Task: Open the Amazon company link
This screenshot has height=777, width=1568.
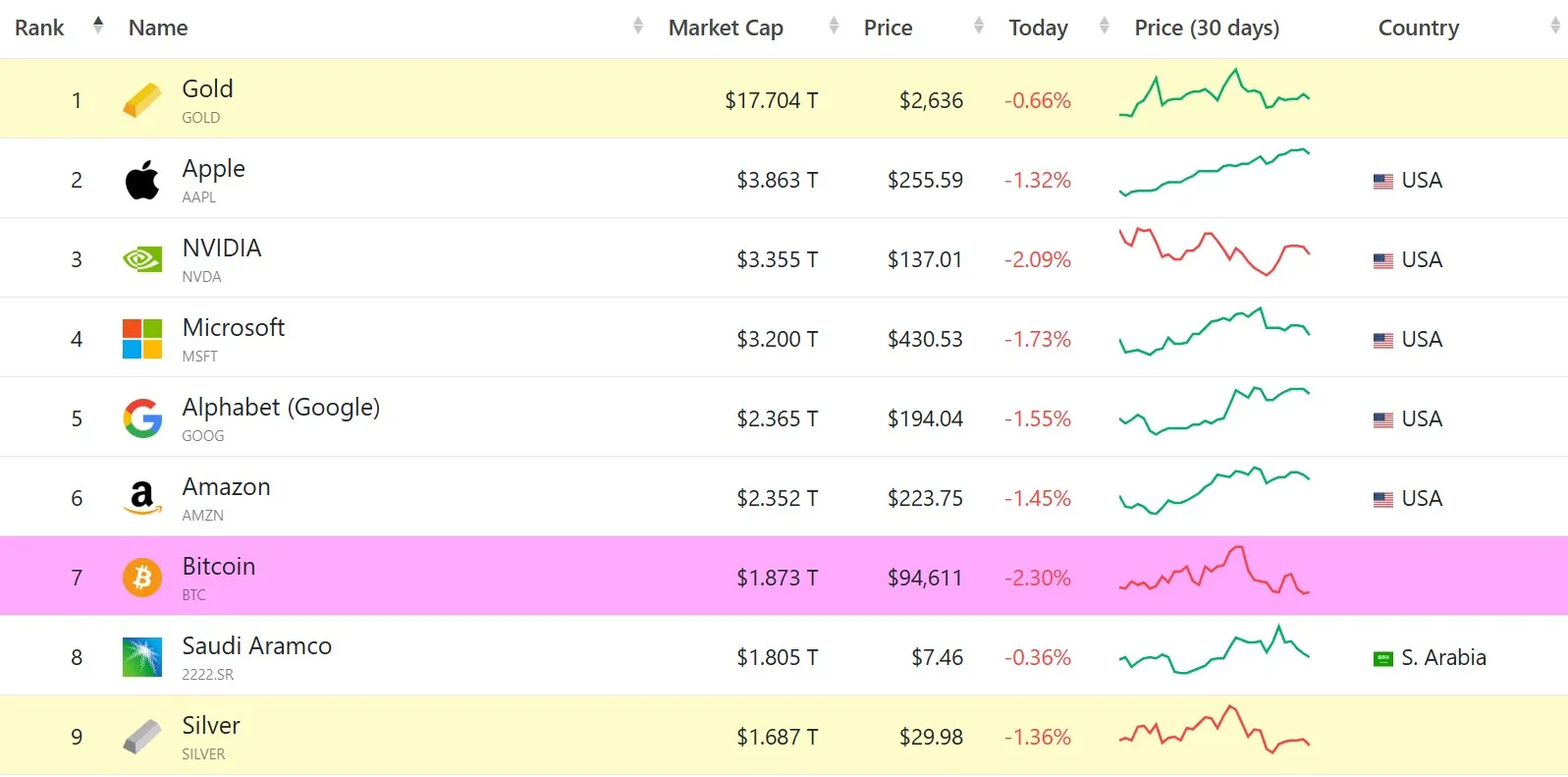Action: (226, 486)
